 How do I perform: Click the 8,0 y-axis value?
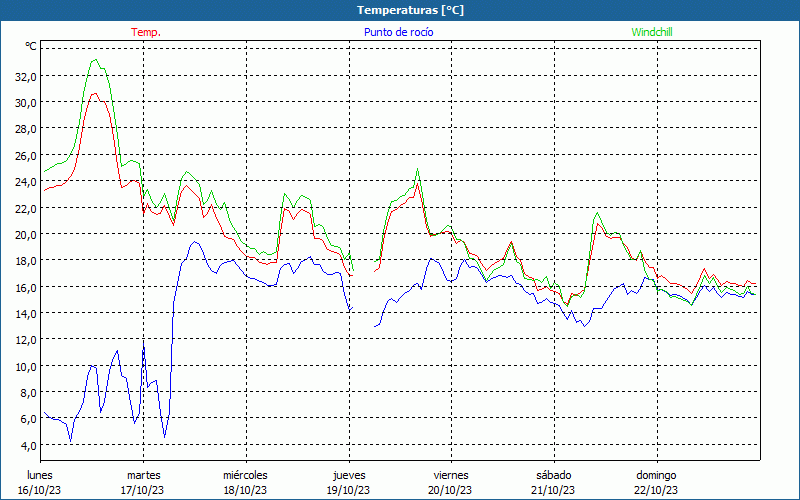click(x=28, y=392)
